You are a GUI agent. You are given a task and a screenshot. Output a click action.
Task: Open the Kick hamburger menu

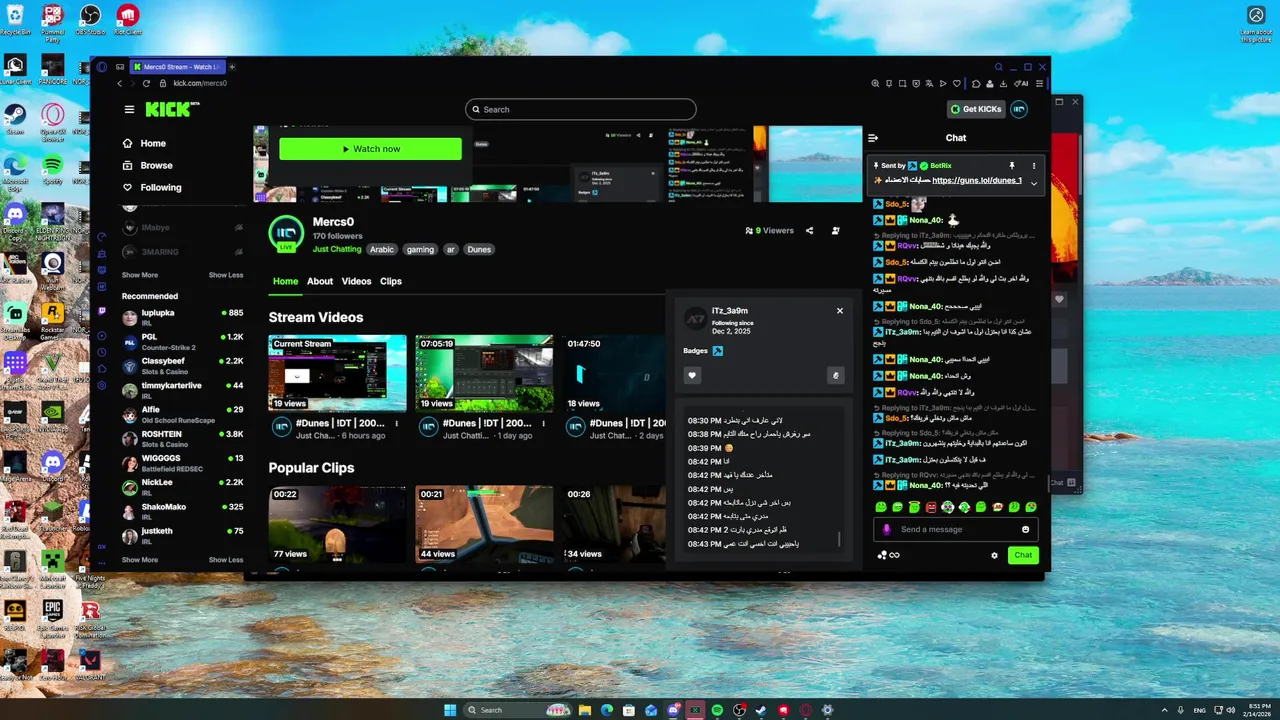click(129, 109)
